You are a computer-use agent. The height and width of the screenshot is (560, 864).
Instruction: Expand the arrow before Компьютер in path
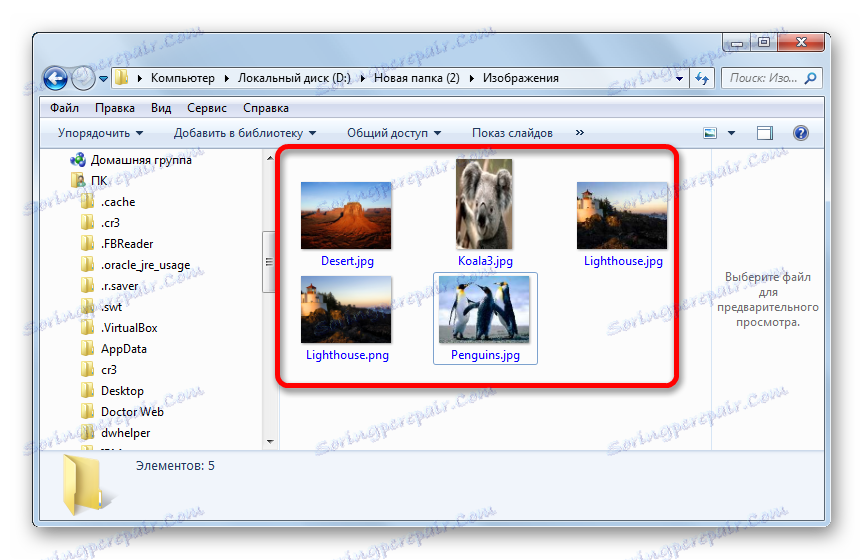click(x=140, y=79)
